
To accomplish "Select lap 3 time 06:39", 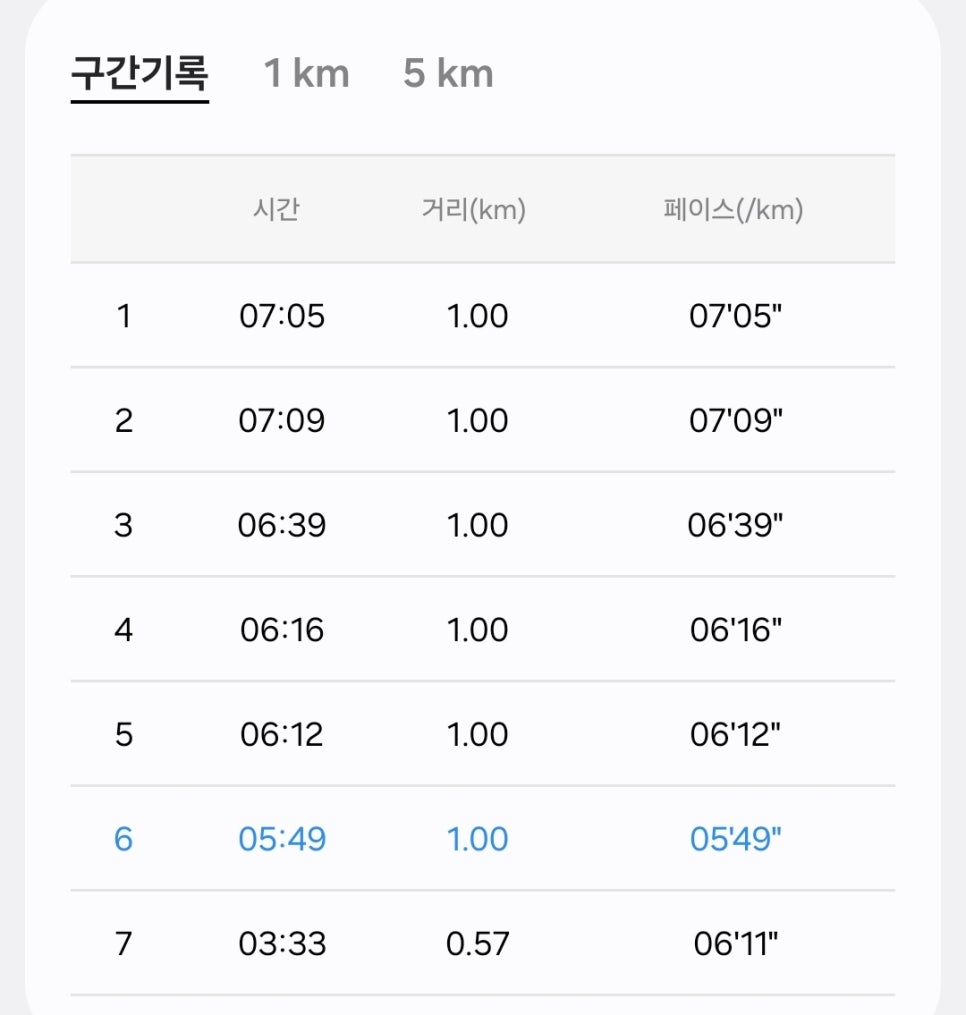I will coord(282,525).
